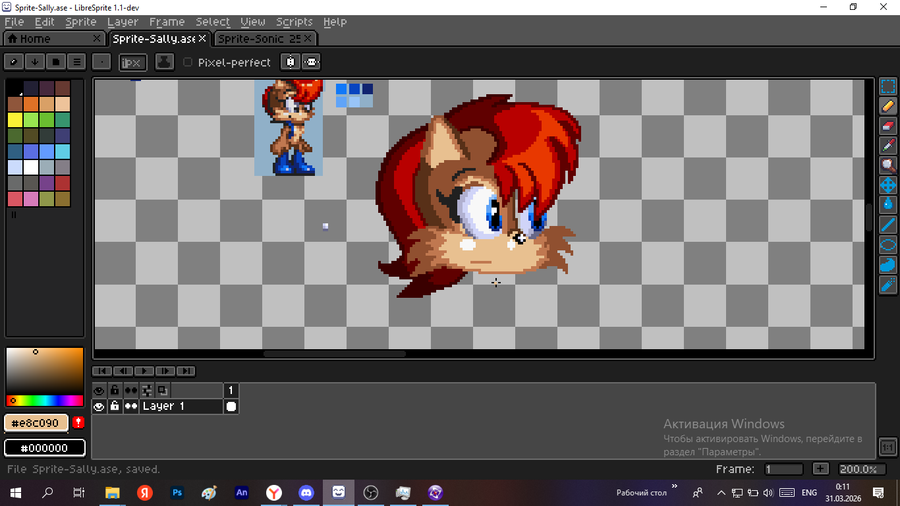900x506 pixels.
Task: Open the Frame menu
Action: tap(166, 22)
